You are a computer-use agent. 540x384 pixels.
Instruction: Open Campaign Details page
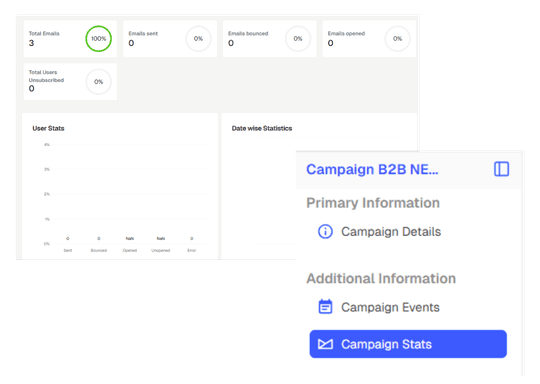click(x=391, y=231)
